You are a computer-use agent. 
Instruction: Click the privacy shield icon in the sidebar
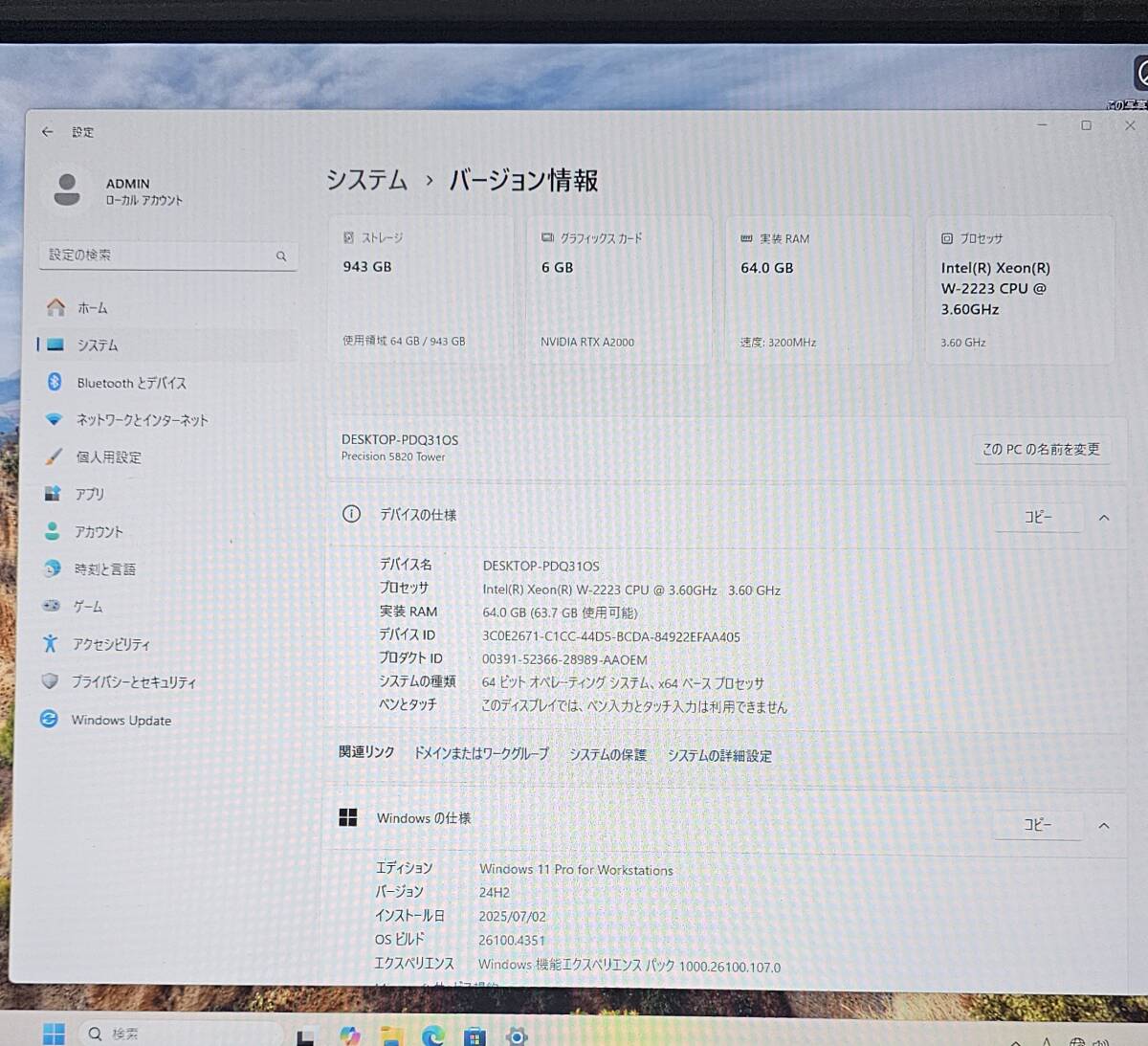point(50,681)
